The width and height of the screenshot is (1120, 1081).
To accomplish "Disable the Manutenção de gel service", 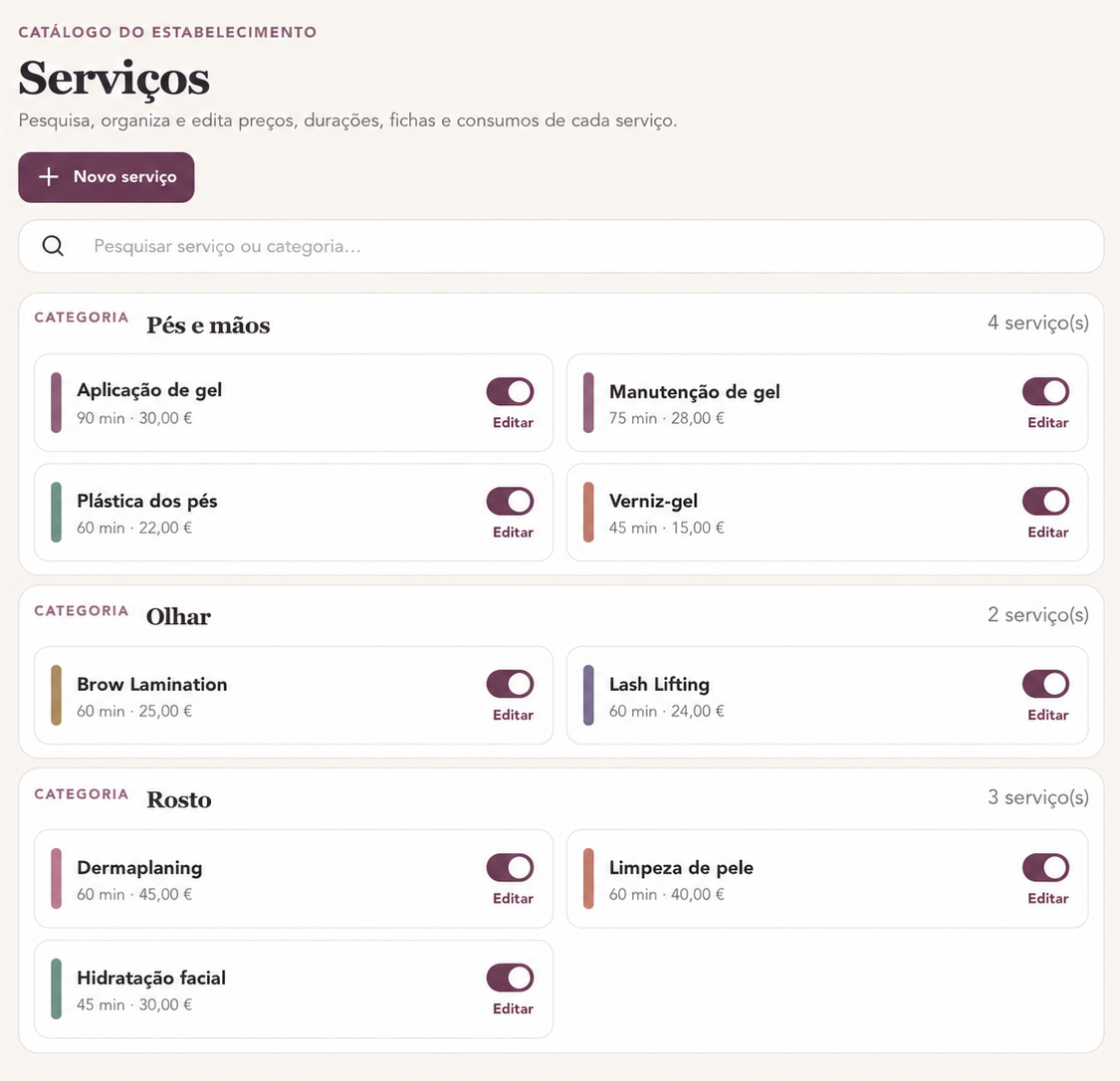I will click(x=1045, y=391).
